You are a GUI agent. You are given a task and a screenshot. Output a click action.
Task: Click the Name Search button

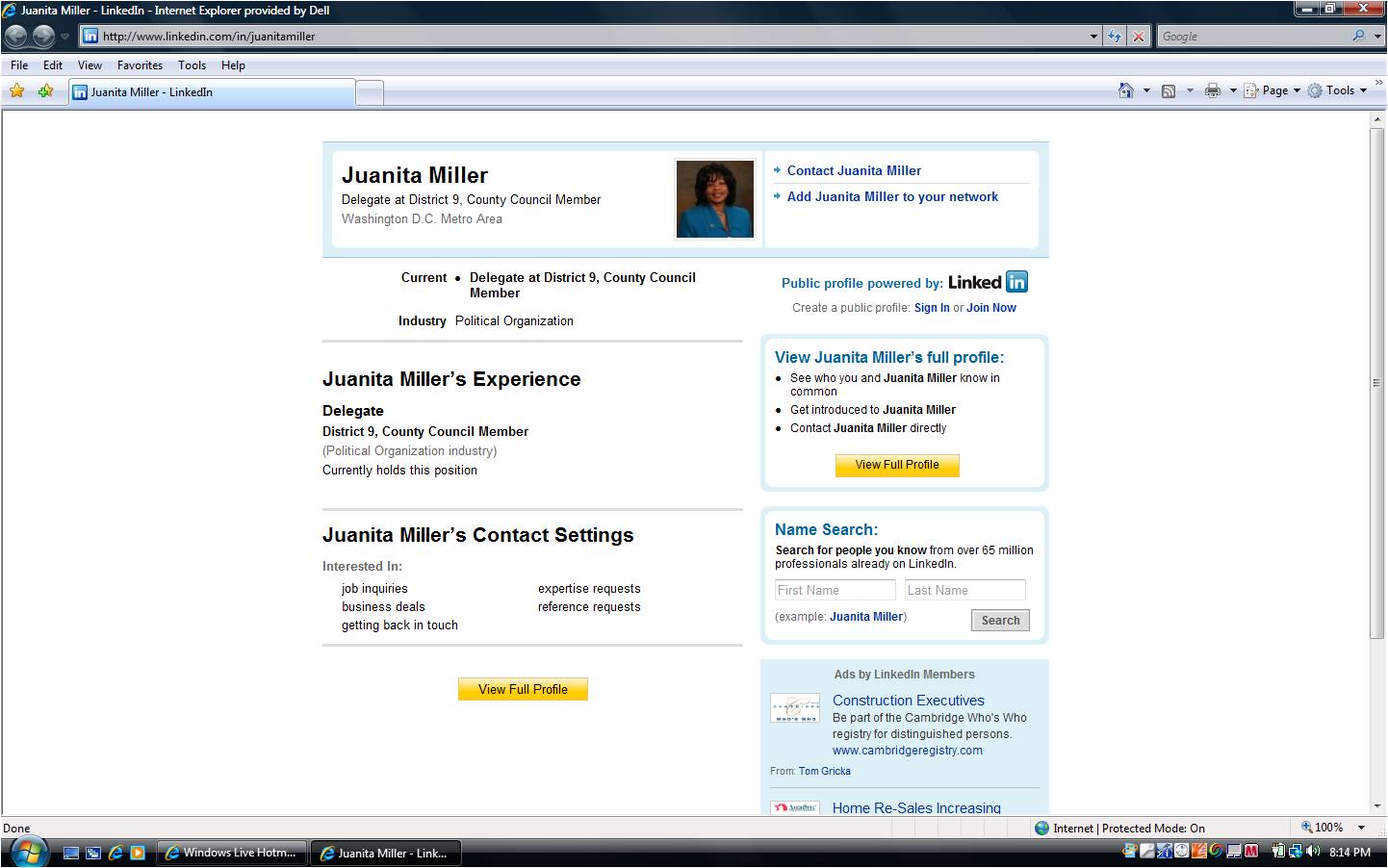coord(1000,621)
